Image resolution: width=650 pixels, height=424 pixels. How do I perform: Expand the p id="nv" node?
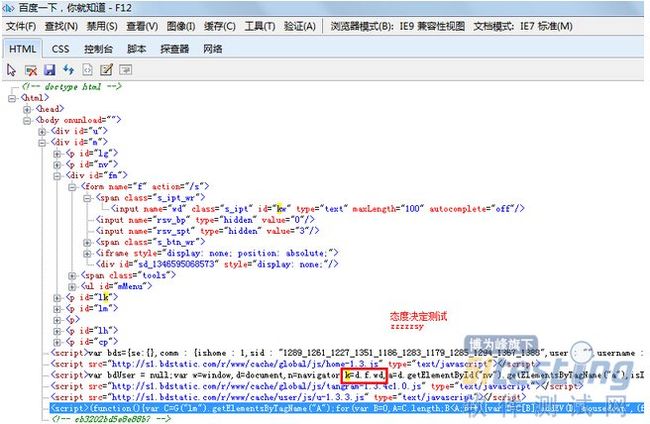pyautogui.click(x=57, y=165)
